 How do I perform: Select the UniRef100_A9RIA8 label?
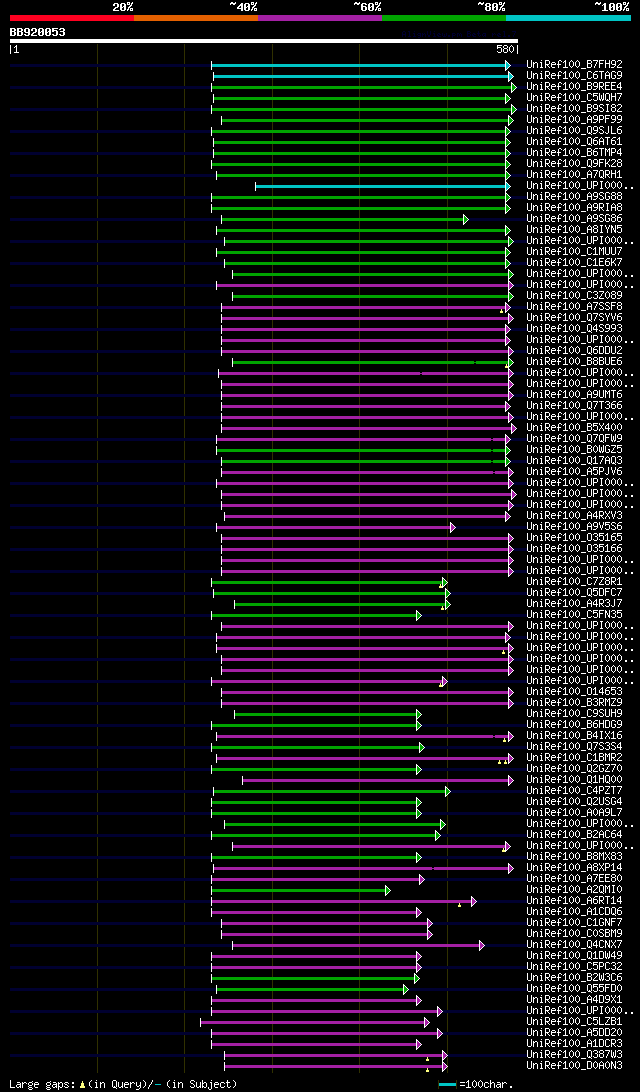tap(575, 208)
